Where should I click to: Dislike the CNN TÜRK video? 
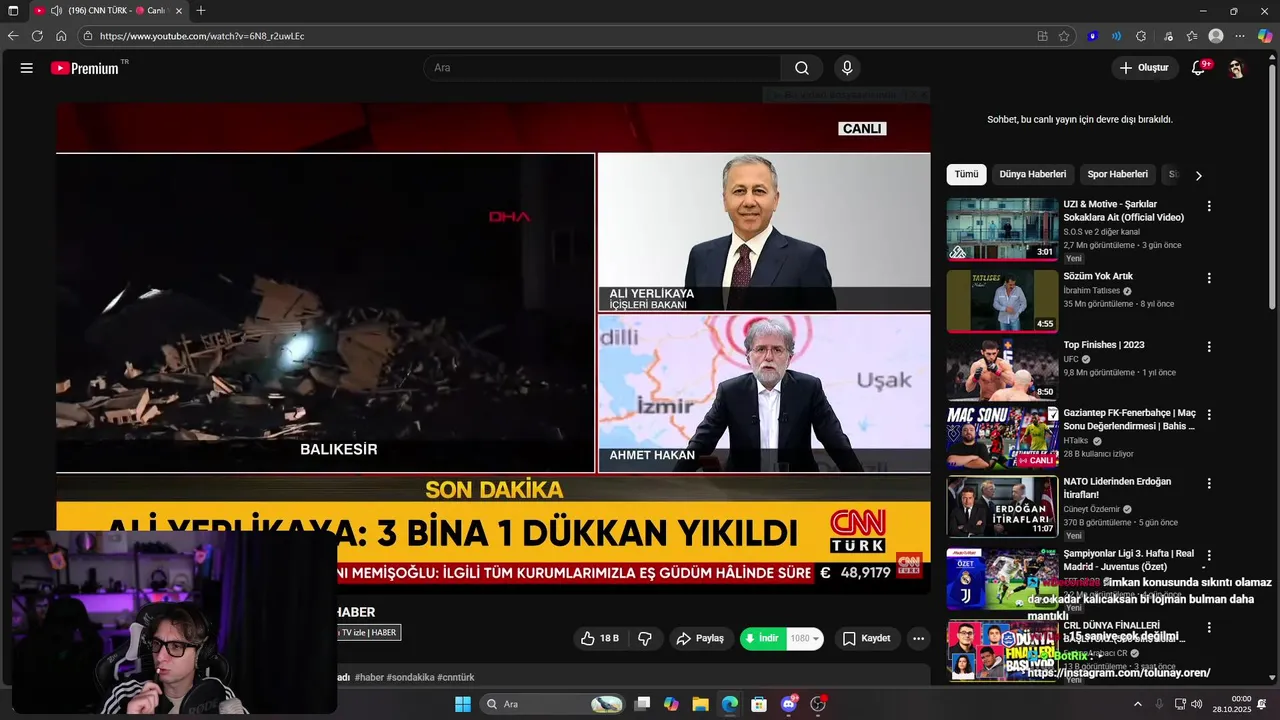[645, 638]
